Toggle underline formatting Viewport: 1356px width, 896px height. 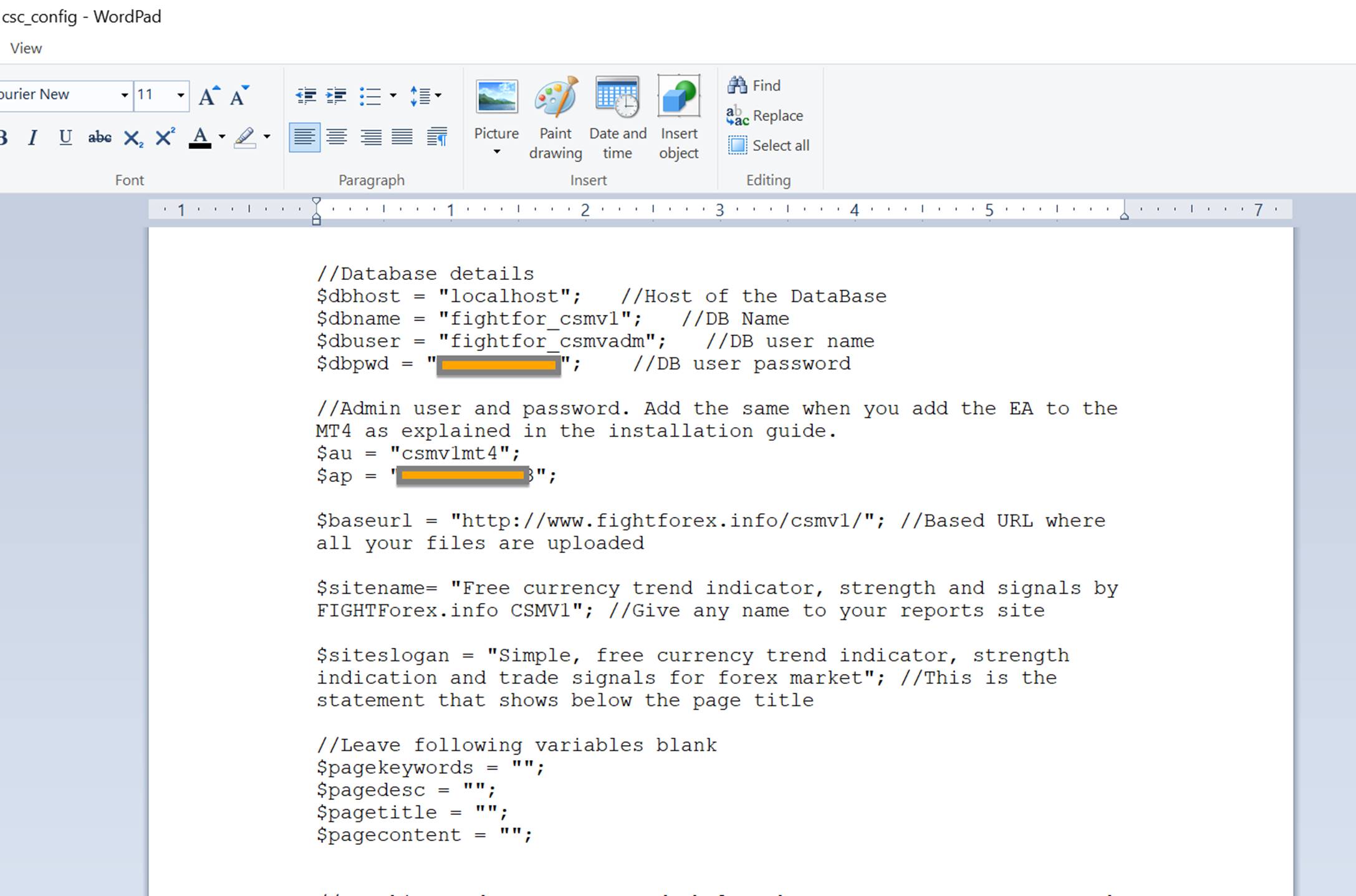(65, 137)
